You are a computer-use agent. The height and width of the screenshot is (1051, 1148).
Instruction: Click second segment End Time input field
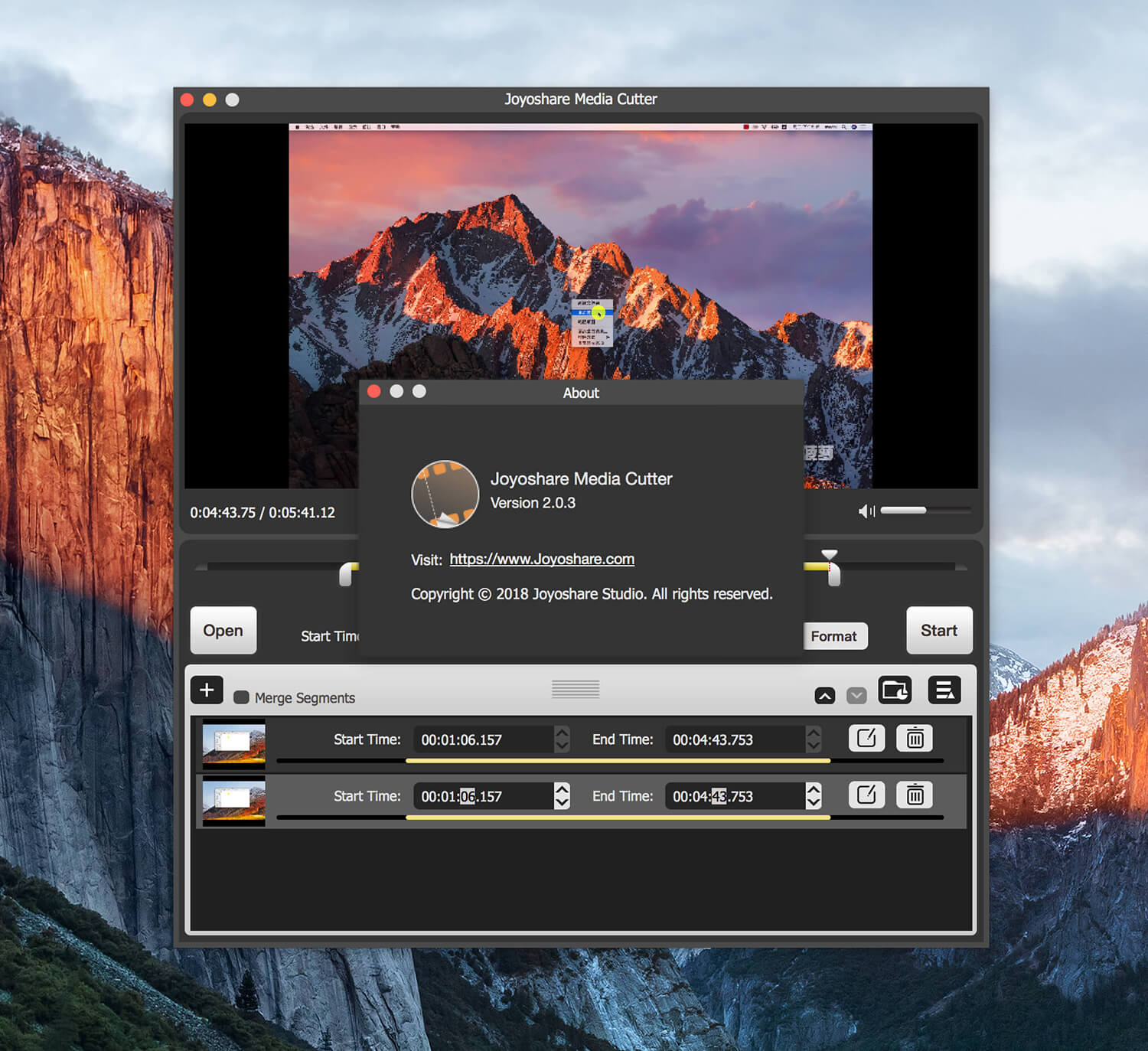click(735, 796)
